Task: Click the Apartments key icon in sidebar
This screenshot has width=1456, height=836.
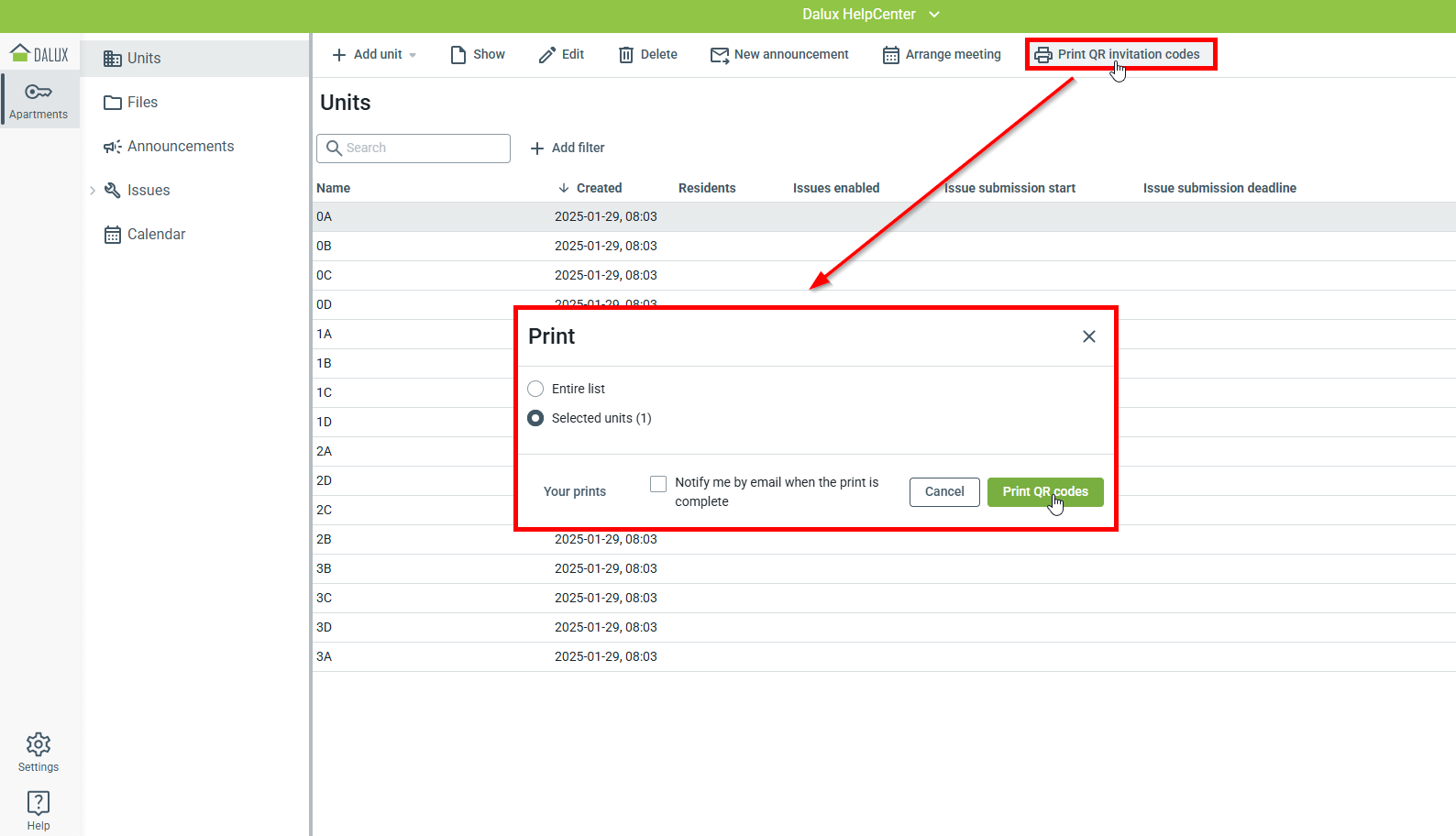Action: click(39, 92)
